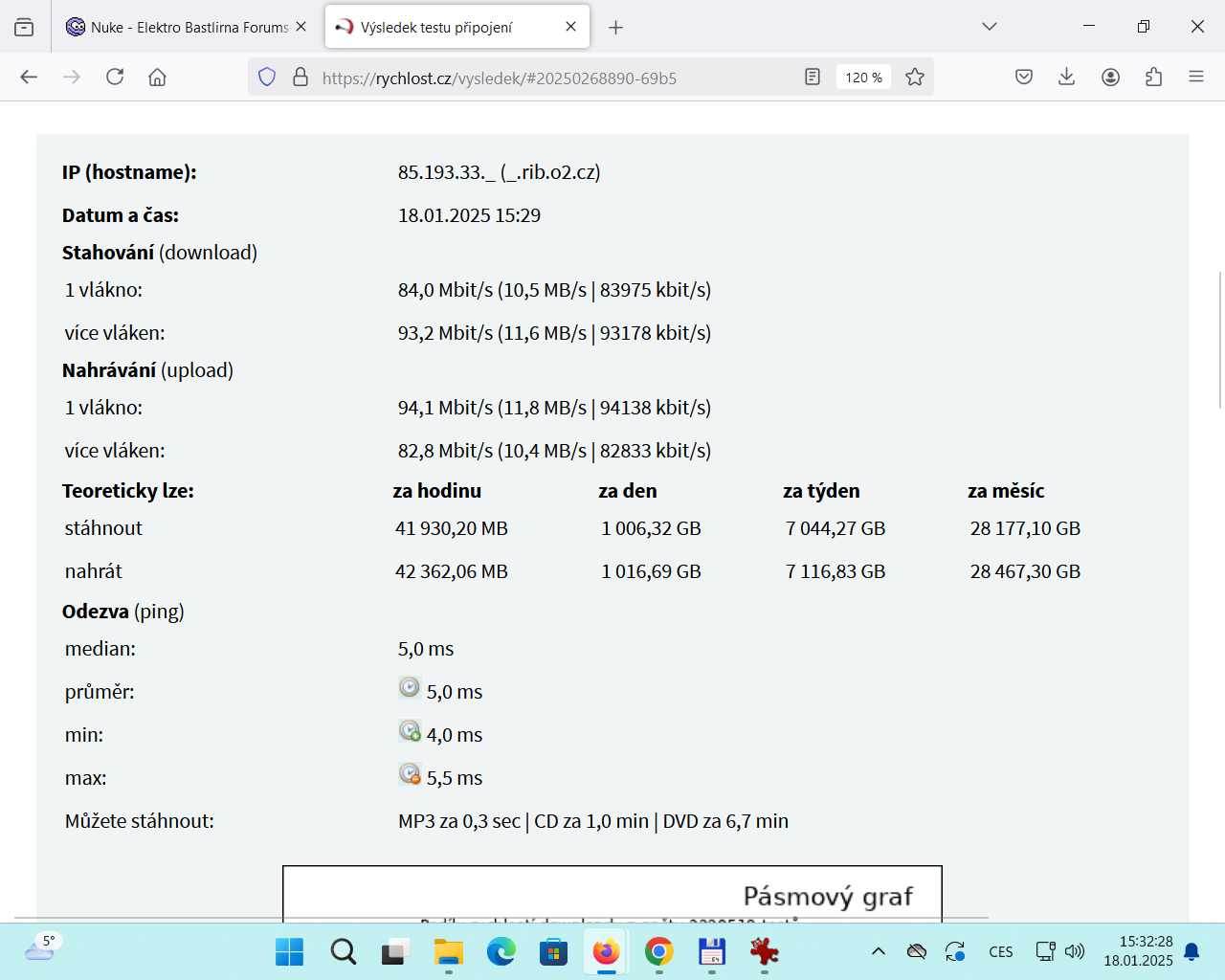Expand the list all tabs chevron
The width and height of the screenshot is (1225, 980).
pos(990,27)
